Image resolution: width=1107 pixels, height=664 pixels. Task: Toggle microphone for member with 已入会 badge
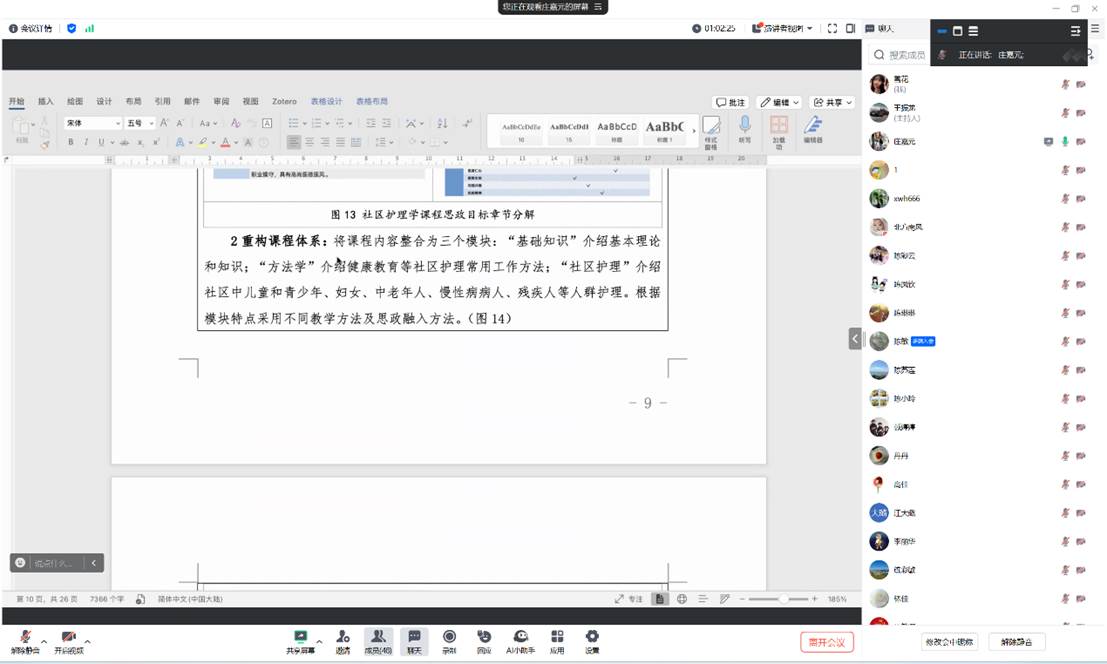1065,342
